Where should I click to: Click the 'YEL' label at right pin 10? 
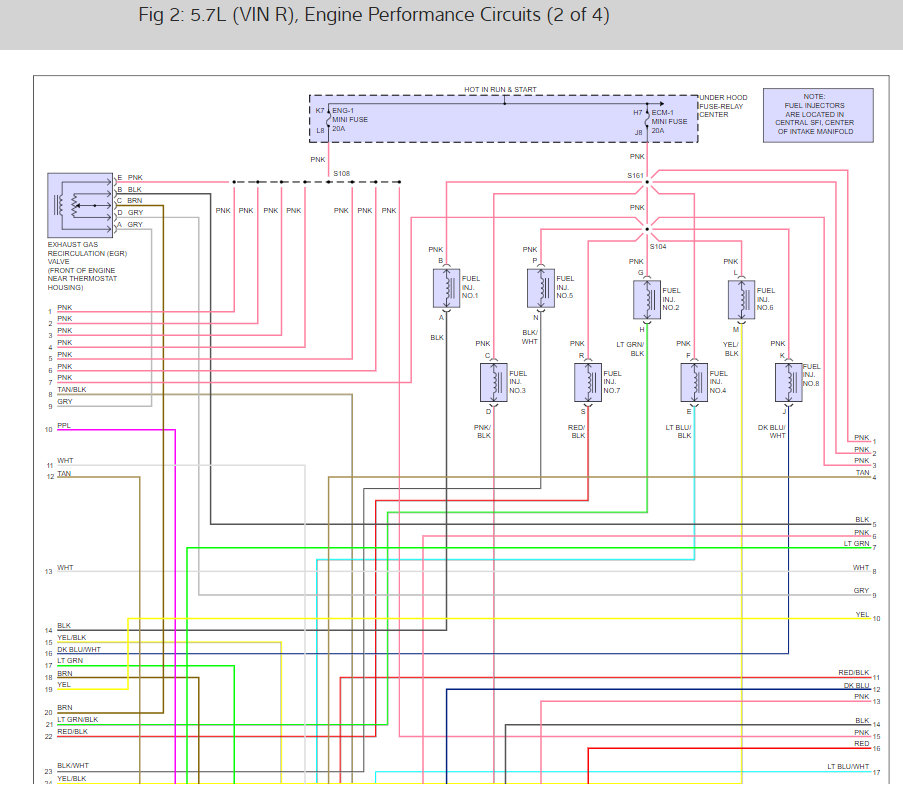[x=862, y=614]
